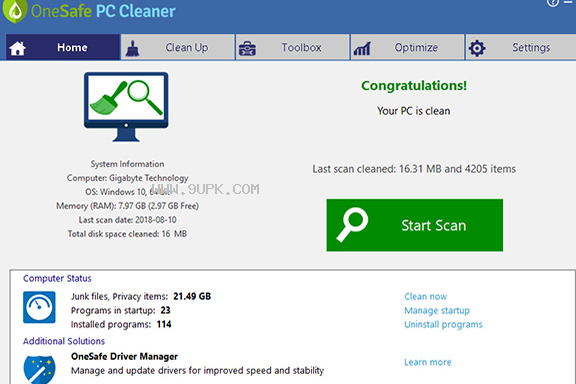Click 'Total disk space cleaned: 16 MB'
Screen dimensions: 576x384
coord(127,234)
